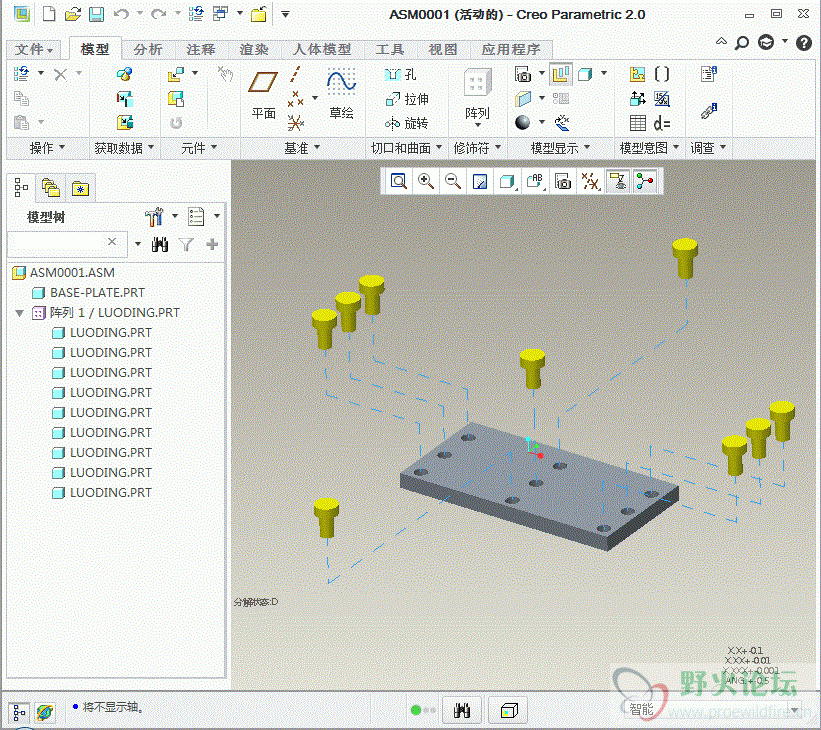Toggle exploded view in ribbon

[x=561, y=74]
